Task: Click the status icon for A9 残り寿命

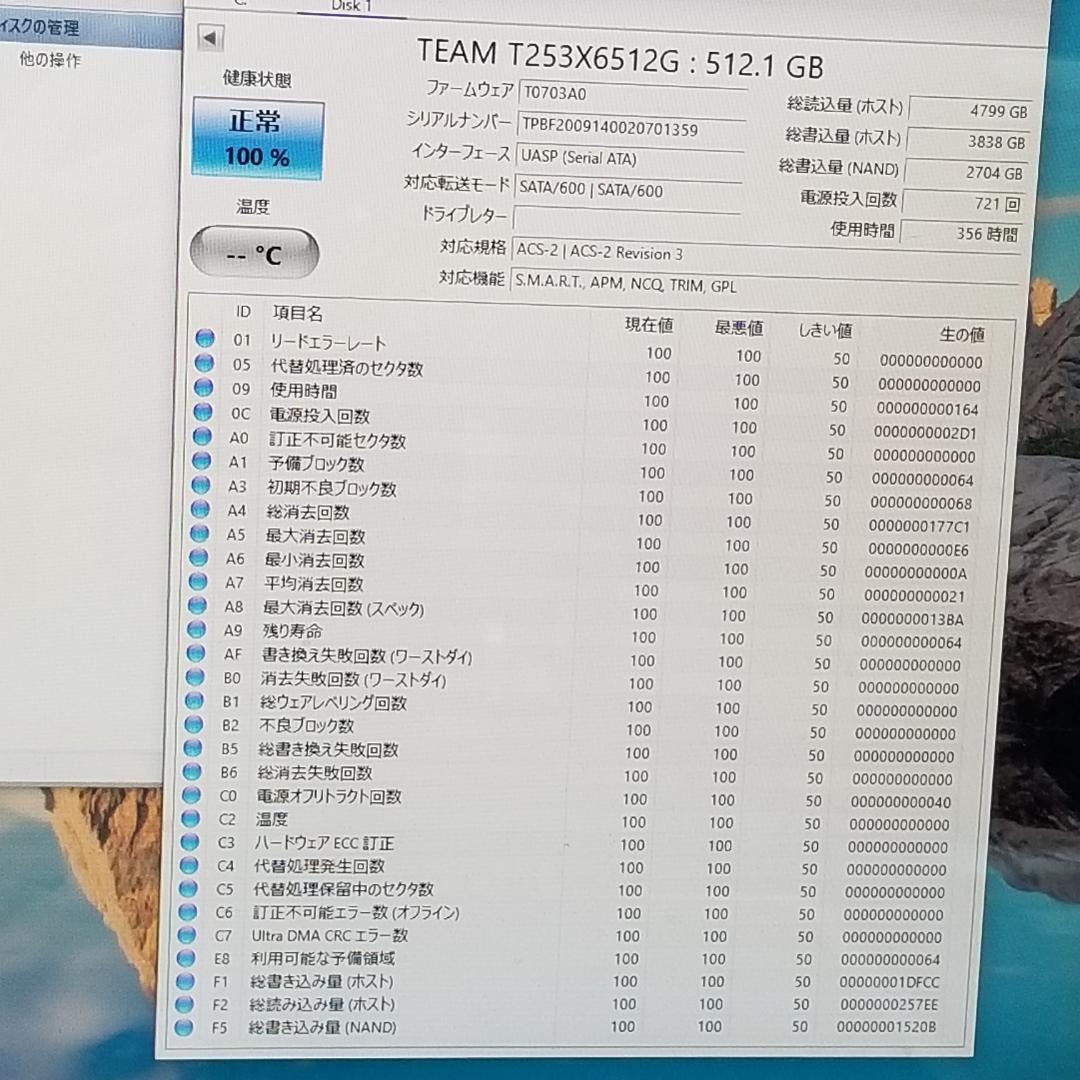Action: [196, 630]
